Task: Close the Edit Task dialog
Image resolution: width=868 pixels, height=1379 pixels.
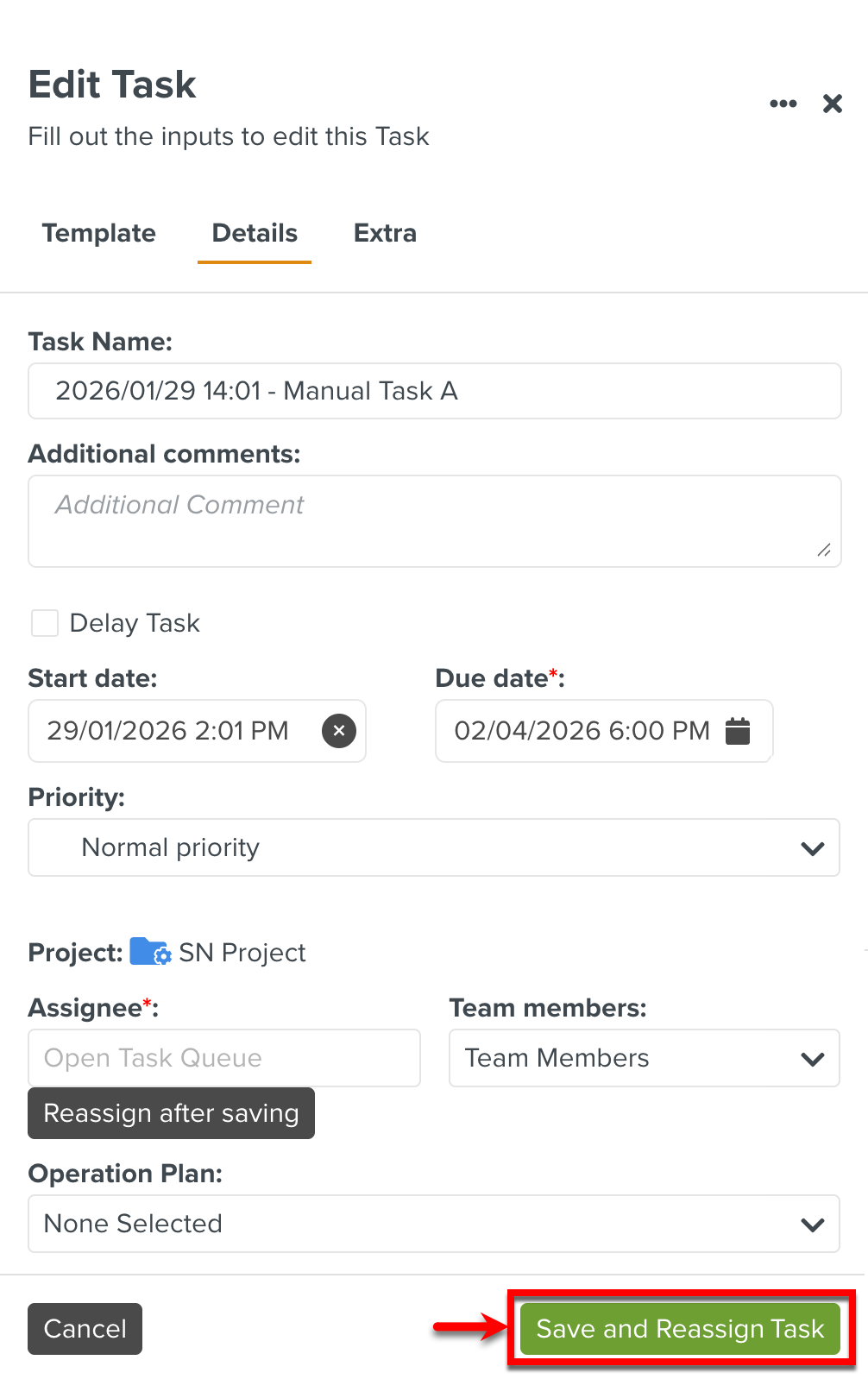Action: 832,103
